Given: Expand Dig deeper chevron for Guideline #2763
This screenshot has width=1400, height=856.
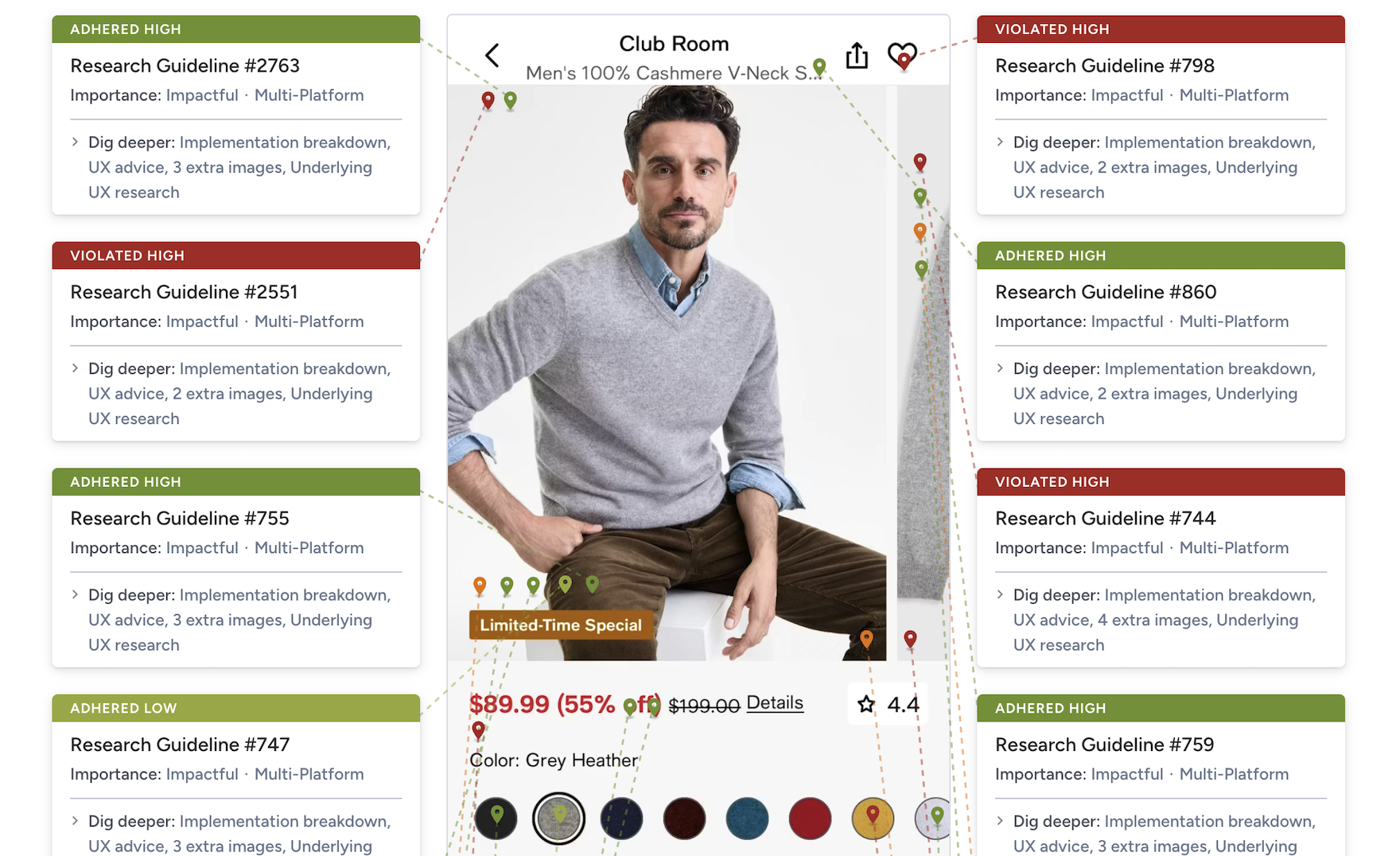Looking at the screenshot, I should [x=75, y=142].
